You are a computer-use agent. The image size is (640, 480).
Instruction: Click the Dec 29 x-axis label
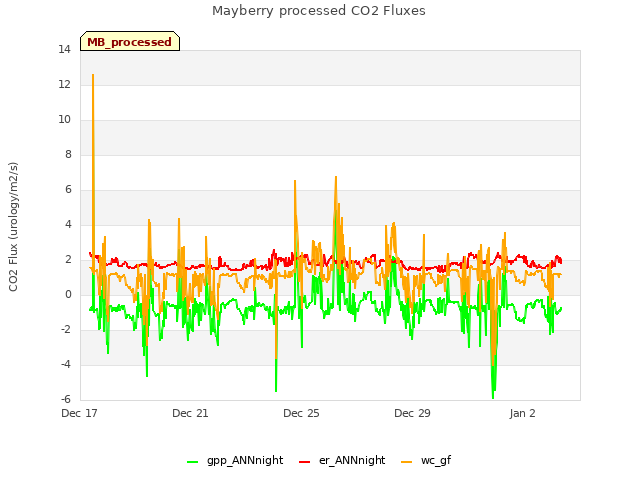pos(412,413)
